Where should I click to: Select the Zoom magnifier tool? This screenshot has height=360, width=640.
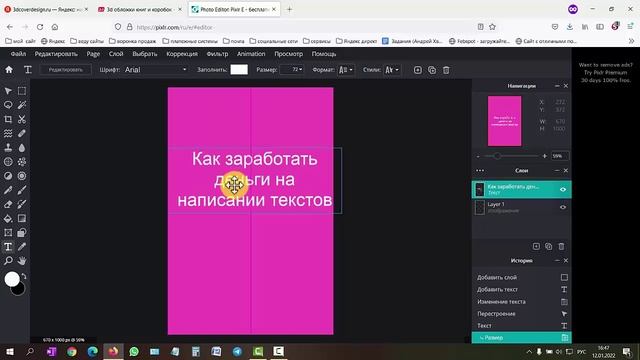pyautogui.click(x=8, y=260)
